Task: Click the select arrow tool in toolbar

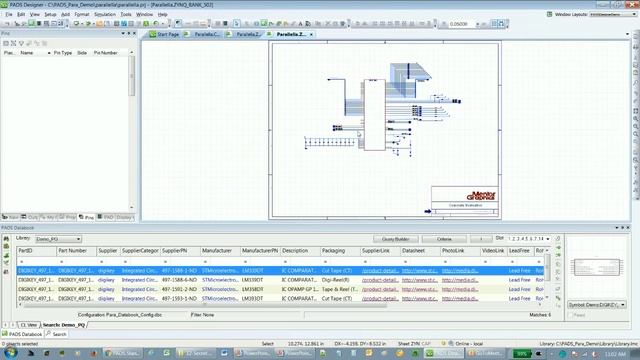Action: tap(236, 24)
